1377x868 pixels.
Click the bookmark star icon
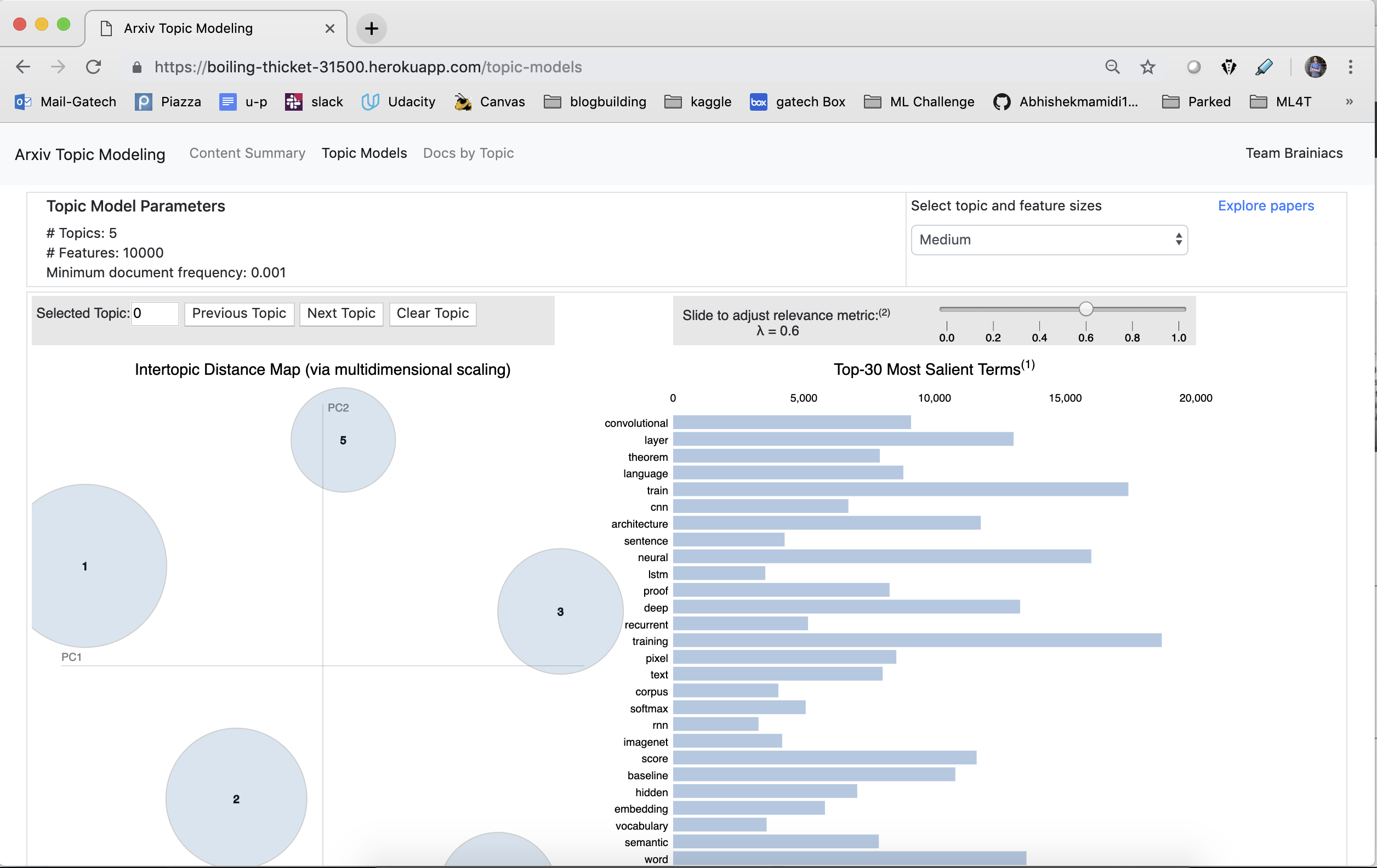1147,67
